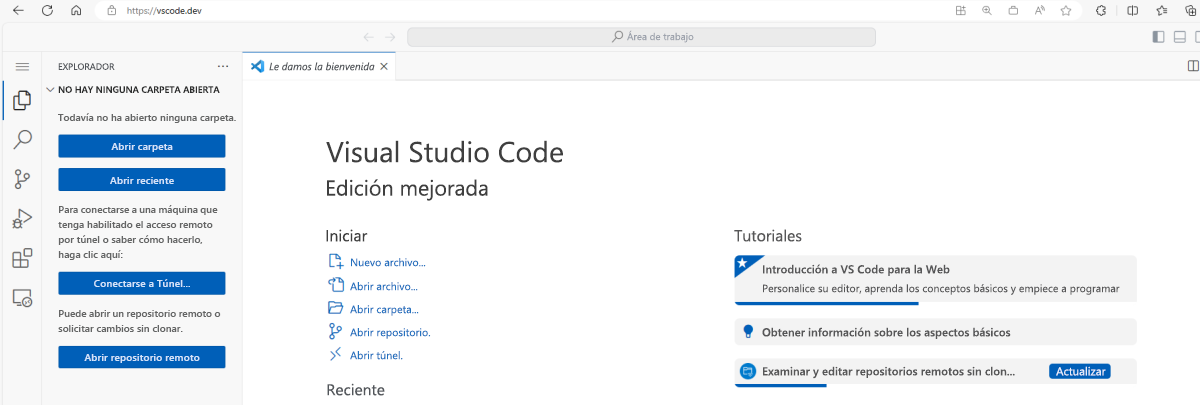
Task: Add page to favorites with star icon
Action: pyautogui.click(x=1066, y=10)
